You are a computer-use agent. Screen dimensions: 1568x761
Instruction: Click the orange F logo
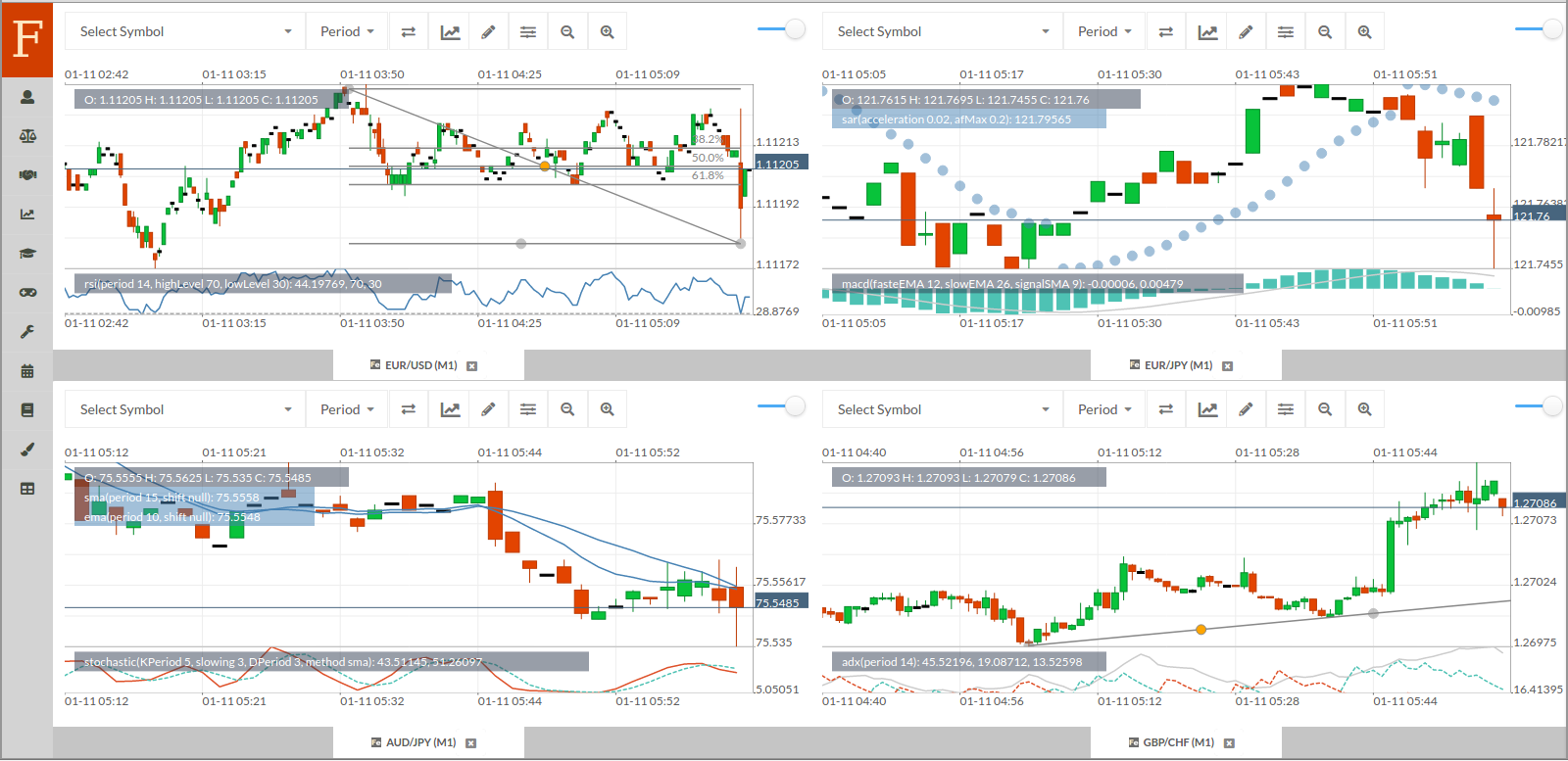pos(27,39)
